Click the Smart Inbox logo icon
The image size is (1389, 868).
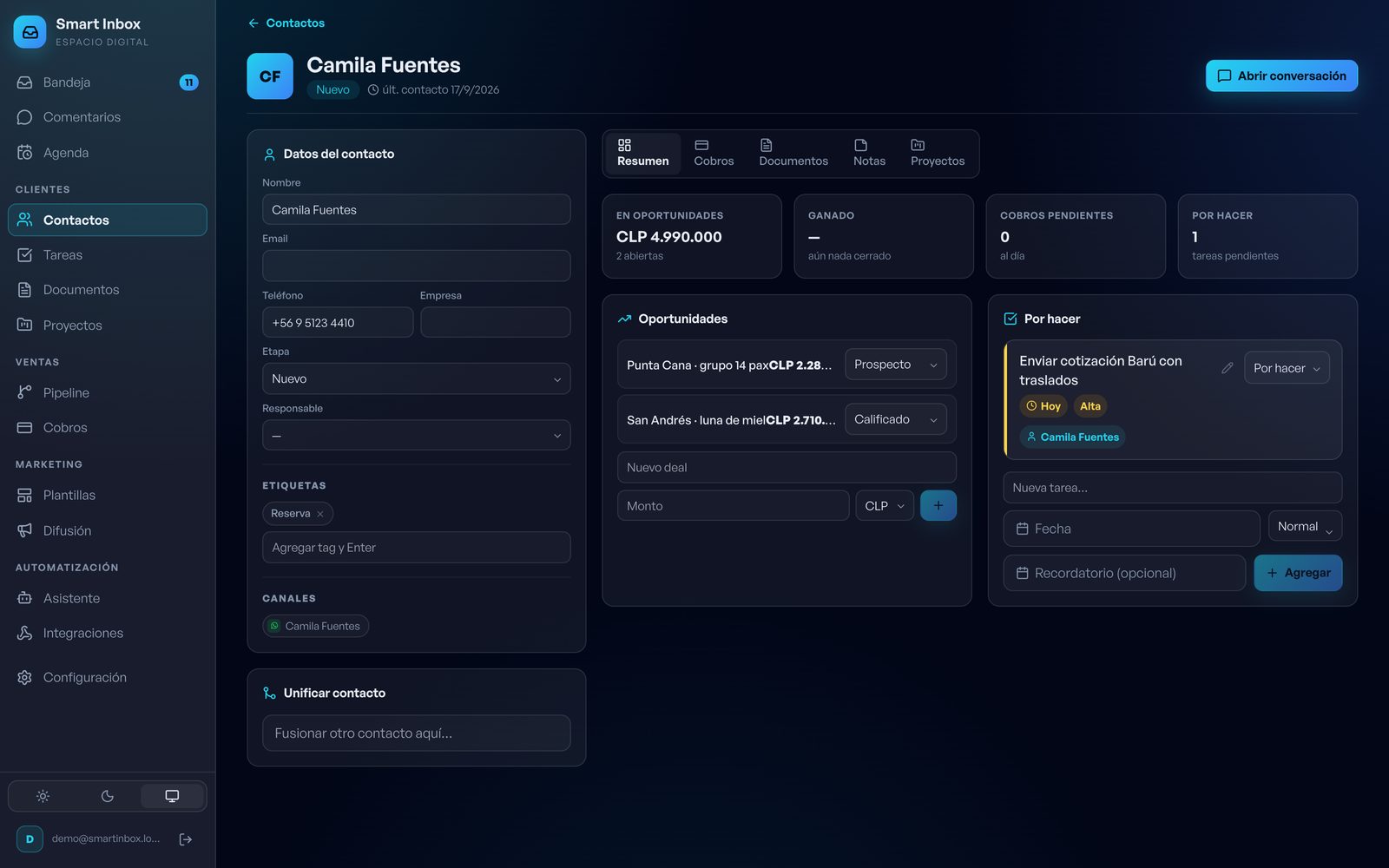(x=30, y=32)
